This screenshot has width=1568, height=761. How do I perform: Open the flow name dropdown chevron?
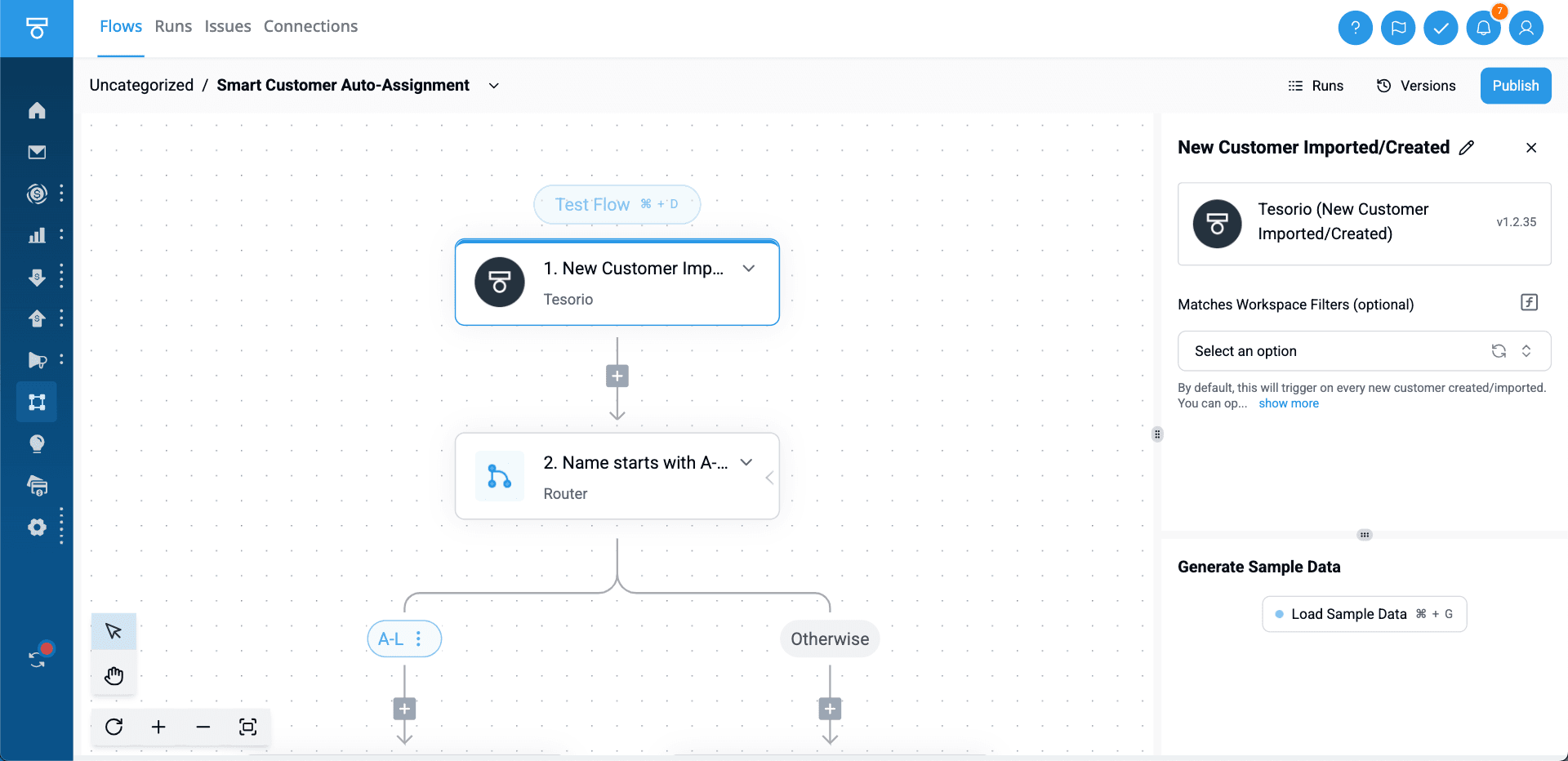[x=493, y=86]
